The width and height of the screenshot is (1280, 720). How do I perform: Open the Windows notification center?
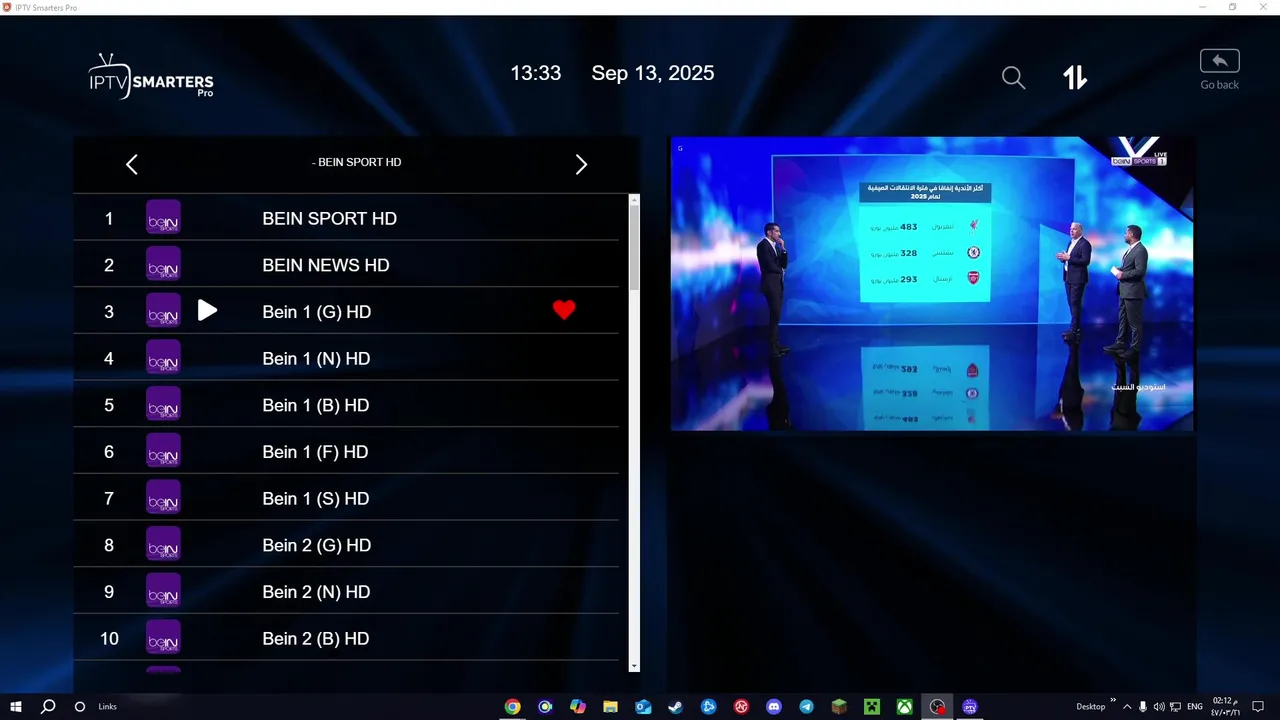pyautogui.click(x=1259, y=707)
